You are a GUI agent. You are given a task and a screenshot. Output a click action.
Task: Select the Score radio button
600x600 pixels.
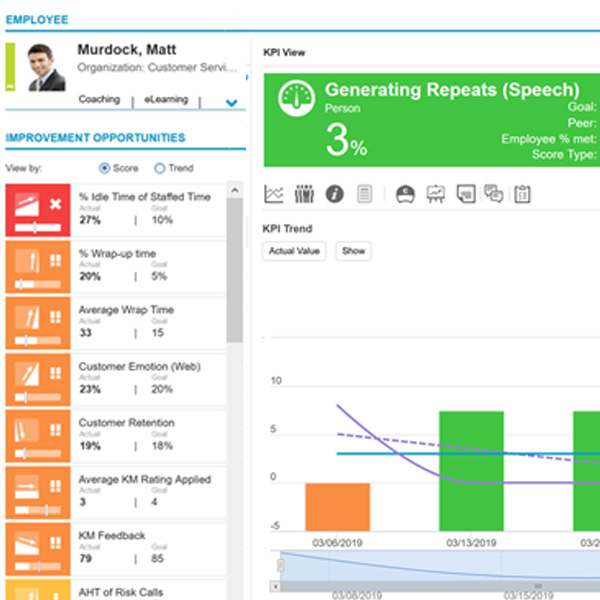[x=105, y=168]
